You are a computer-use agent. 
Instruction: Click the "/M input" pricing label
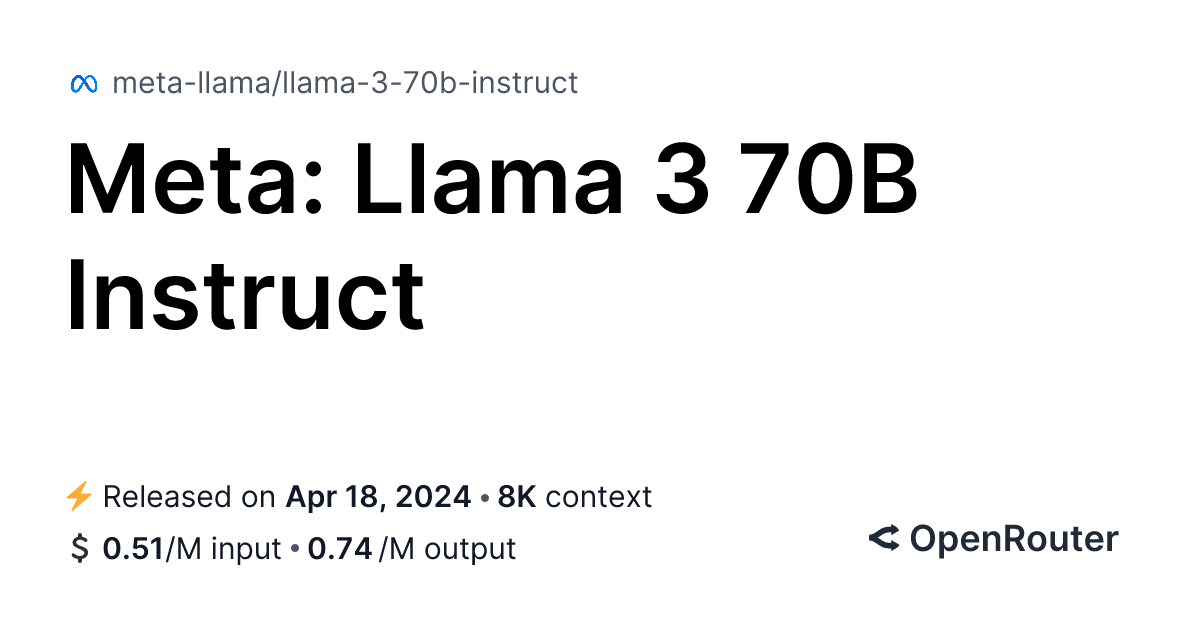click(x=223, y=549)
